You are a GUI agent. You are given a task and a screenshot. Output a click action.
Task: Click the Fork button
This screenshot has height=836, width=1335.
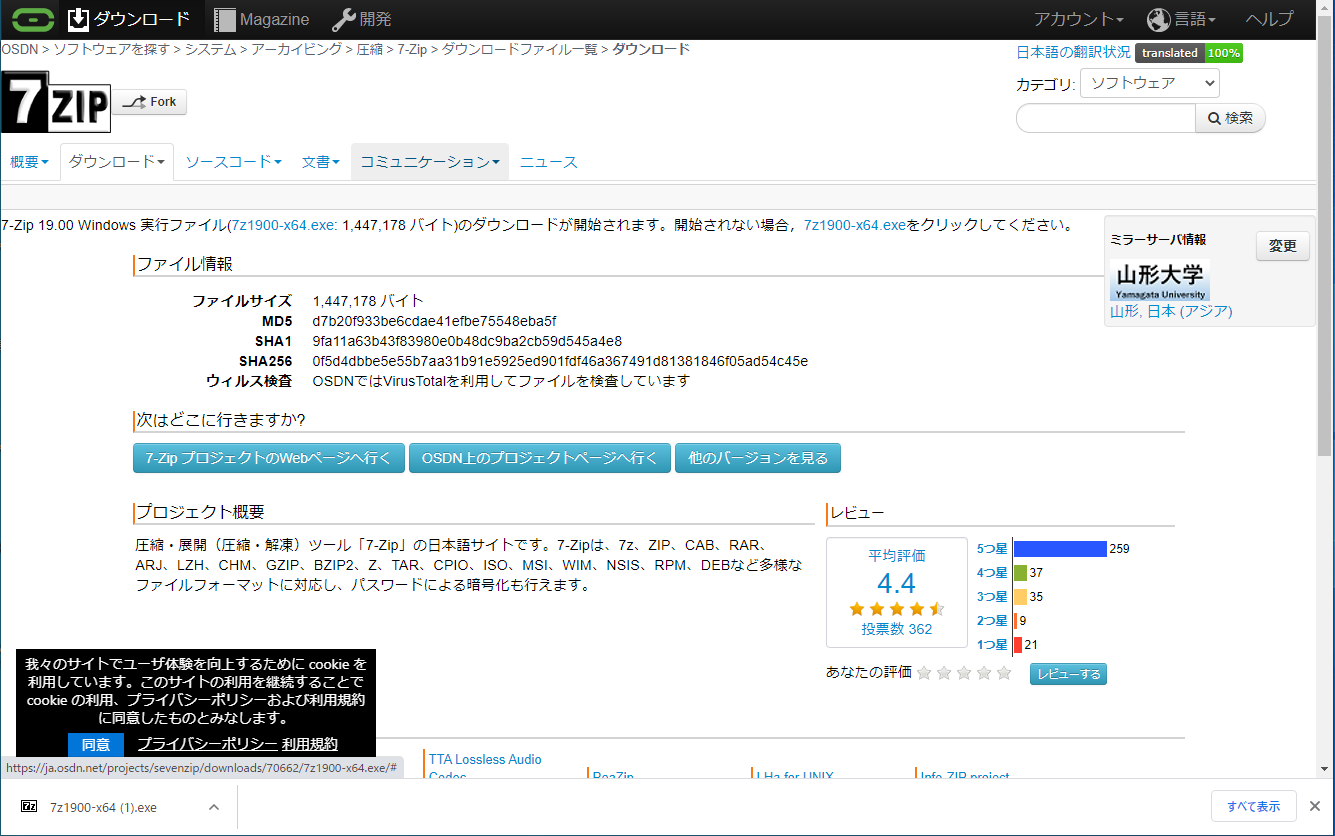(149, 102)
